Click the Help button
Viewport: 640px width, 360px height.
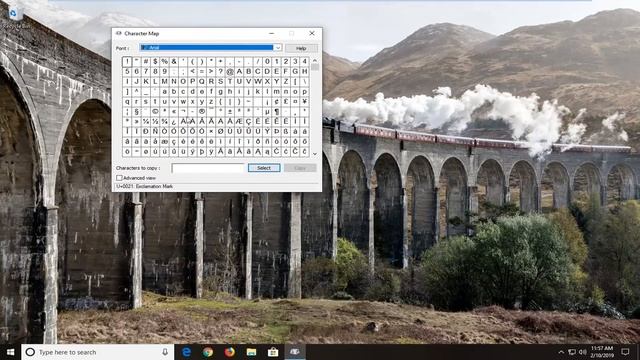click(301, 48)
